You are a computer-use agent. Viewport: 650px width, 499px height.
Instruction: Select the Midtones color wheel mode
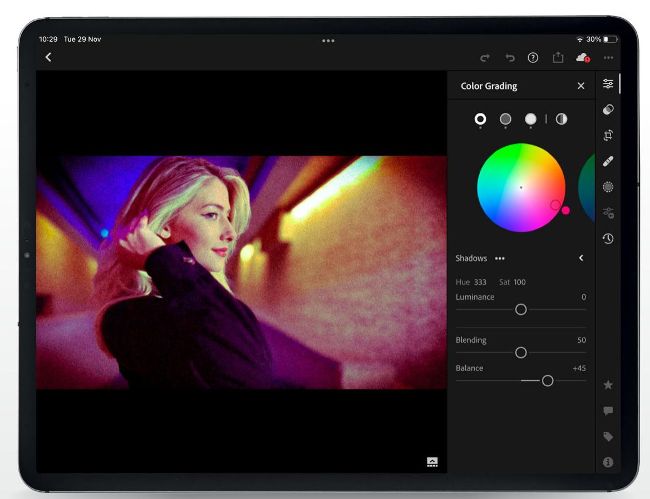(x=506, y=119)
